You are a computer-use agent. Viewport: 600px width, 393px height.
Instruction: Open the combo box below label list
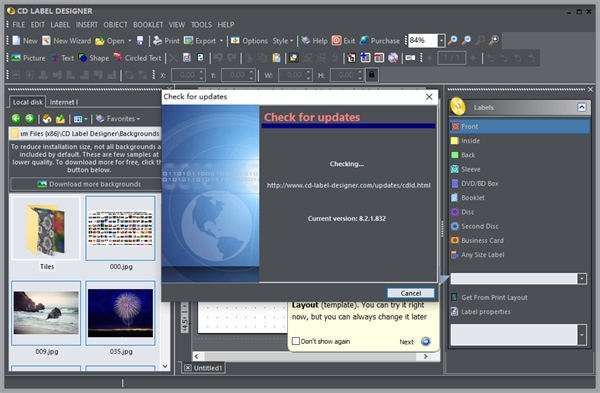582,279
